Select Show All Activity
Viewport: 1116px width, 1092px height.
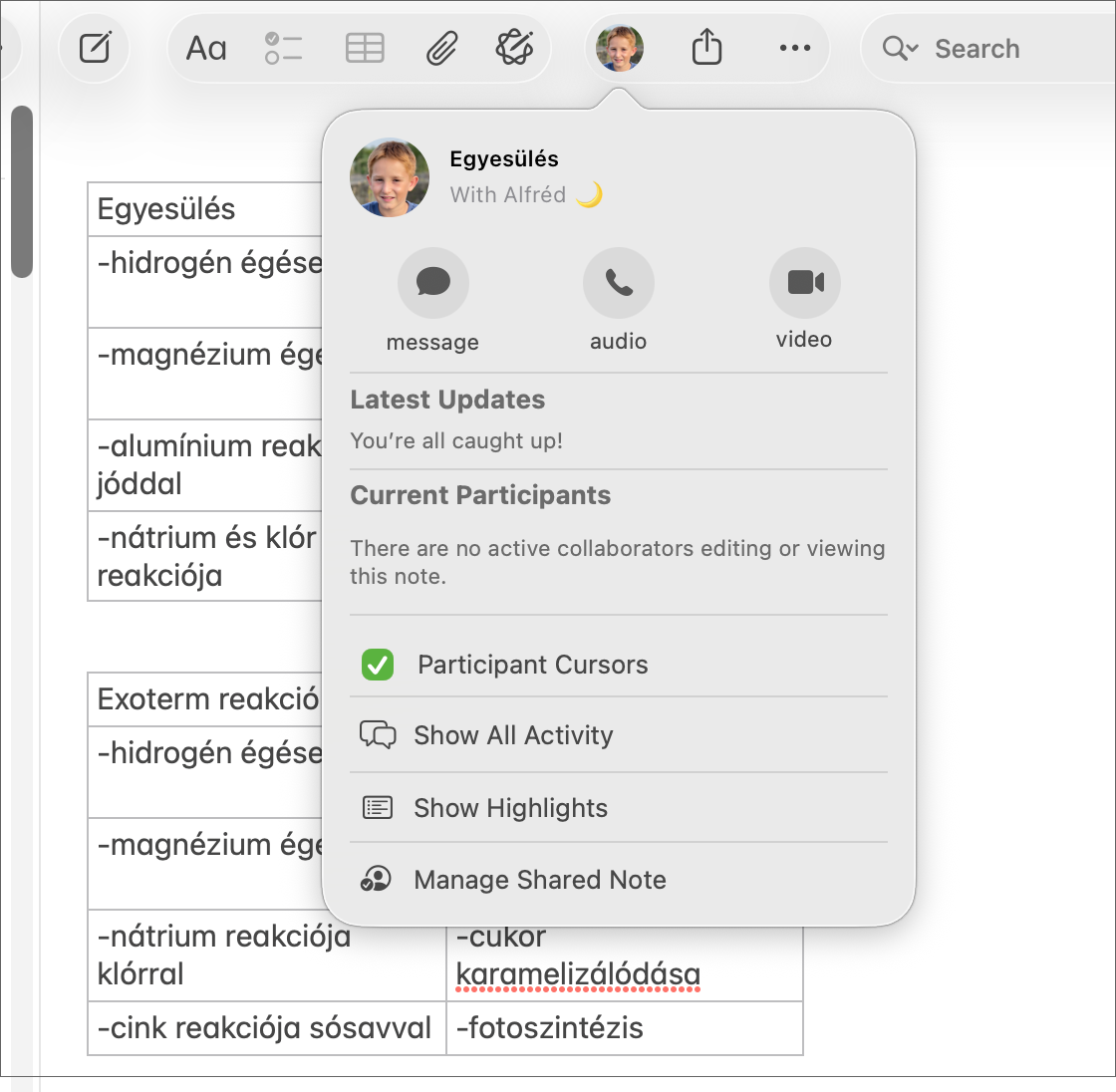coord(513,735)
